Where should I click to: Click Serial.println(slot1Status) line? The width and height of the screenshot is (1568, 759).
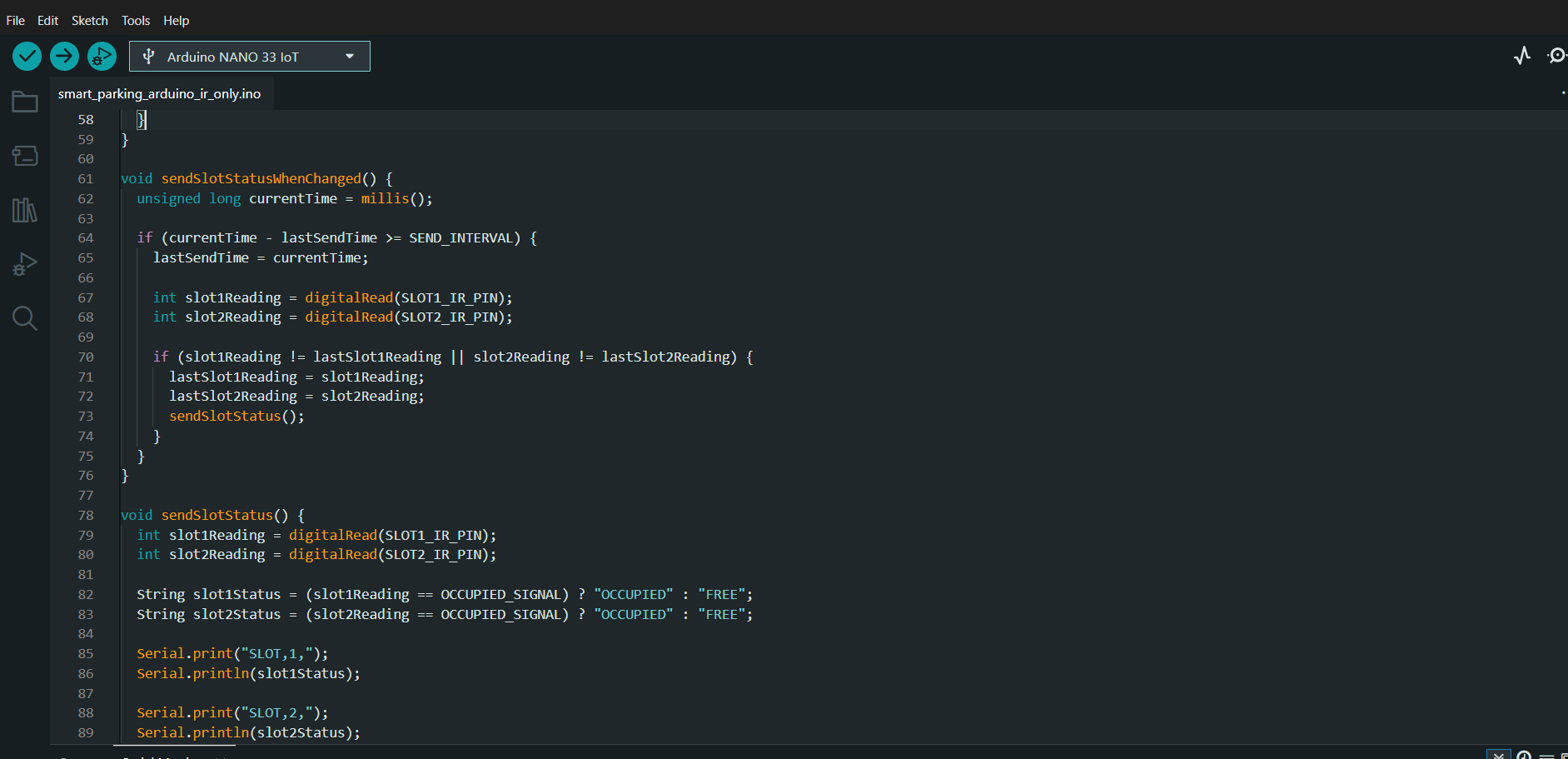coord(249,674)
